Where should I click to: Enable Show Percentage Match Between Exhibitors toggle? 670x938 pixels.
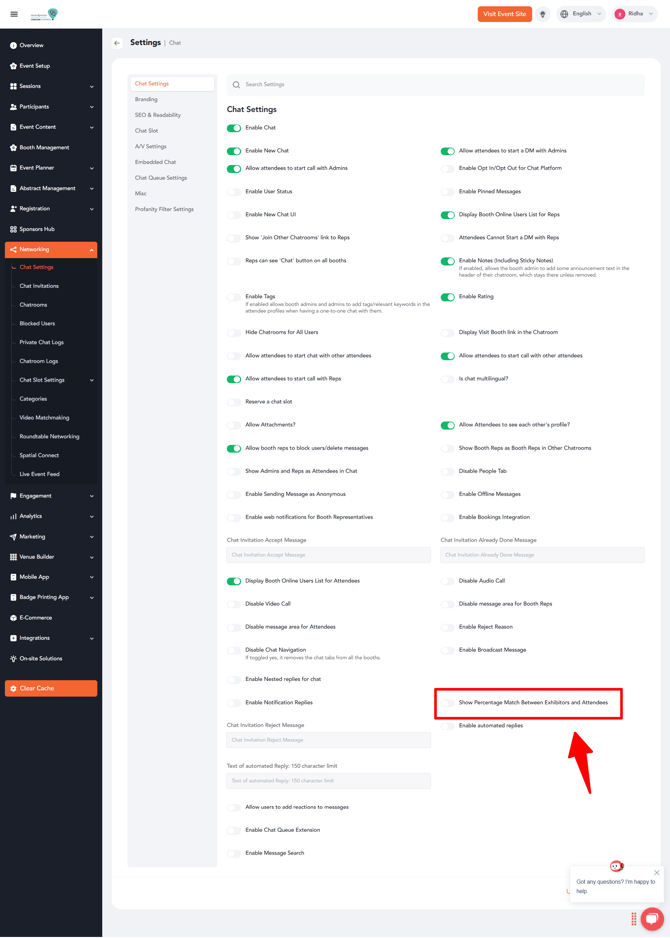(447, 703)
